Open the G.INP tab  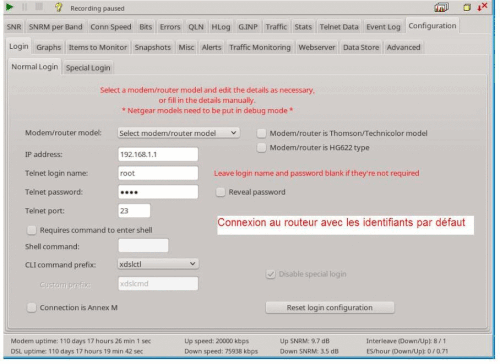[x=248, y=27]
